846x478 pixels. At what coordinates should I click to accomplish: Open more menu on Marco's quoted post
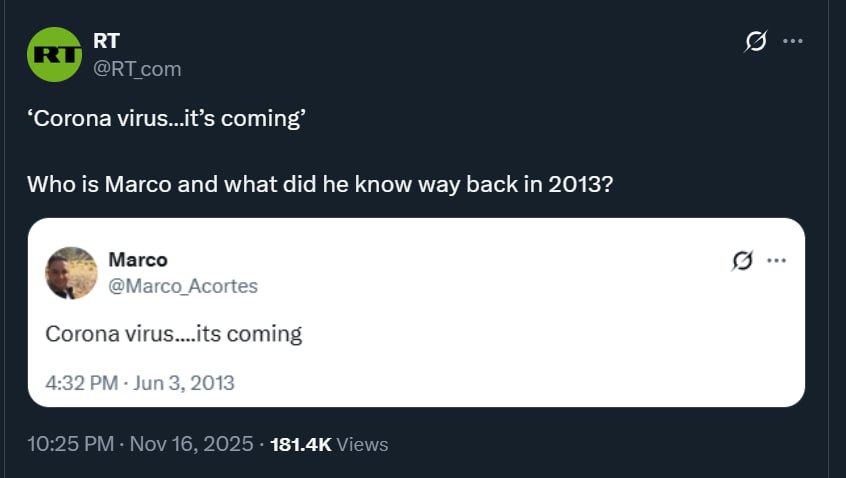click(x=776, y=260)
